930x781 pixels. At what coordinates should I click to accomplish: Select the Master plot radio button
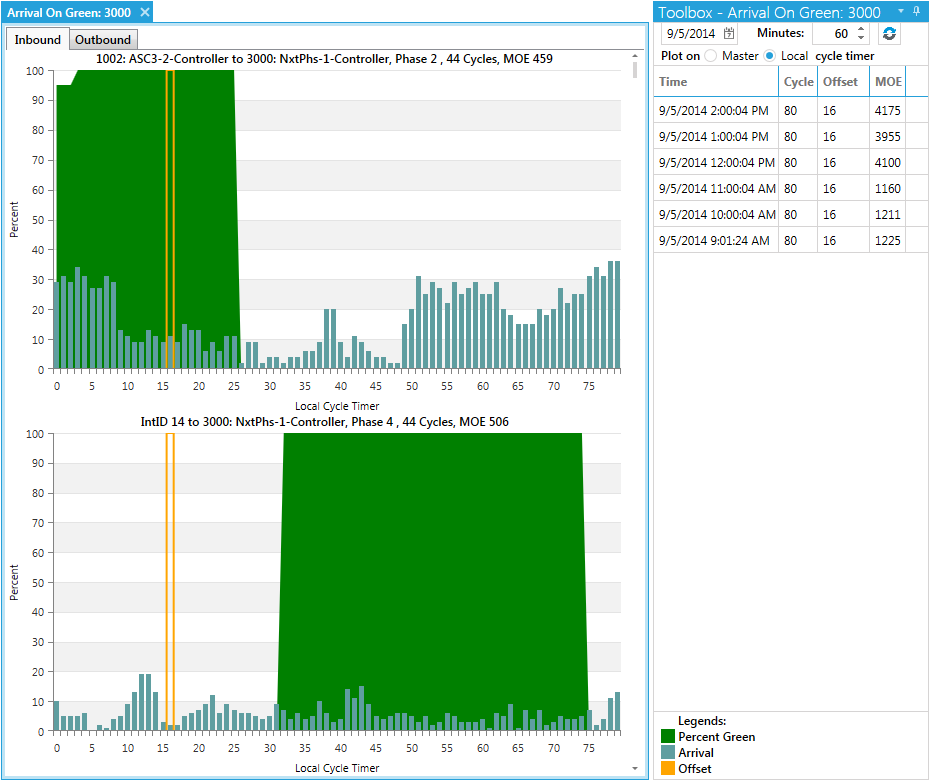(x=710, y=56)
